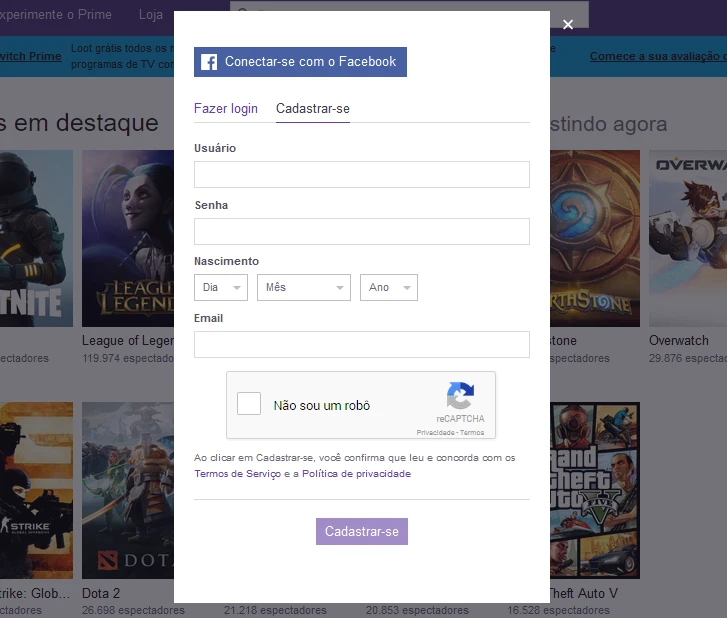Open League of Legends game cover

(x=128, y=238)
